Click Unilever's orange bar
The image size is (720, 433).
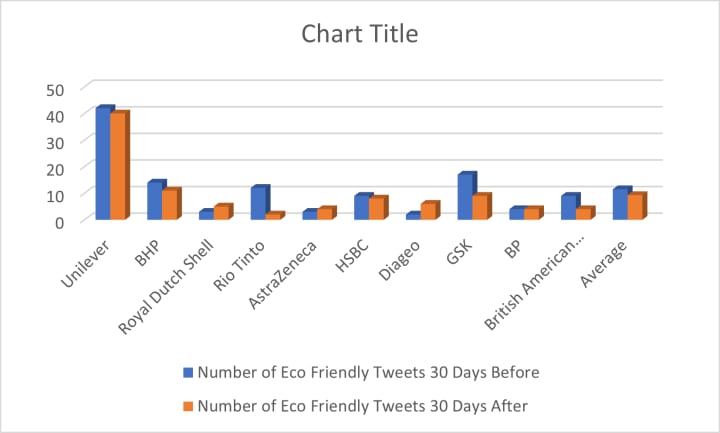pyautogui.click(x=119, y=165)
